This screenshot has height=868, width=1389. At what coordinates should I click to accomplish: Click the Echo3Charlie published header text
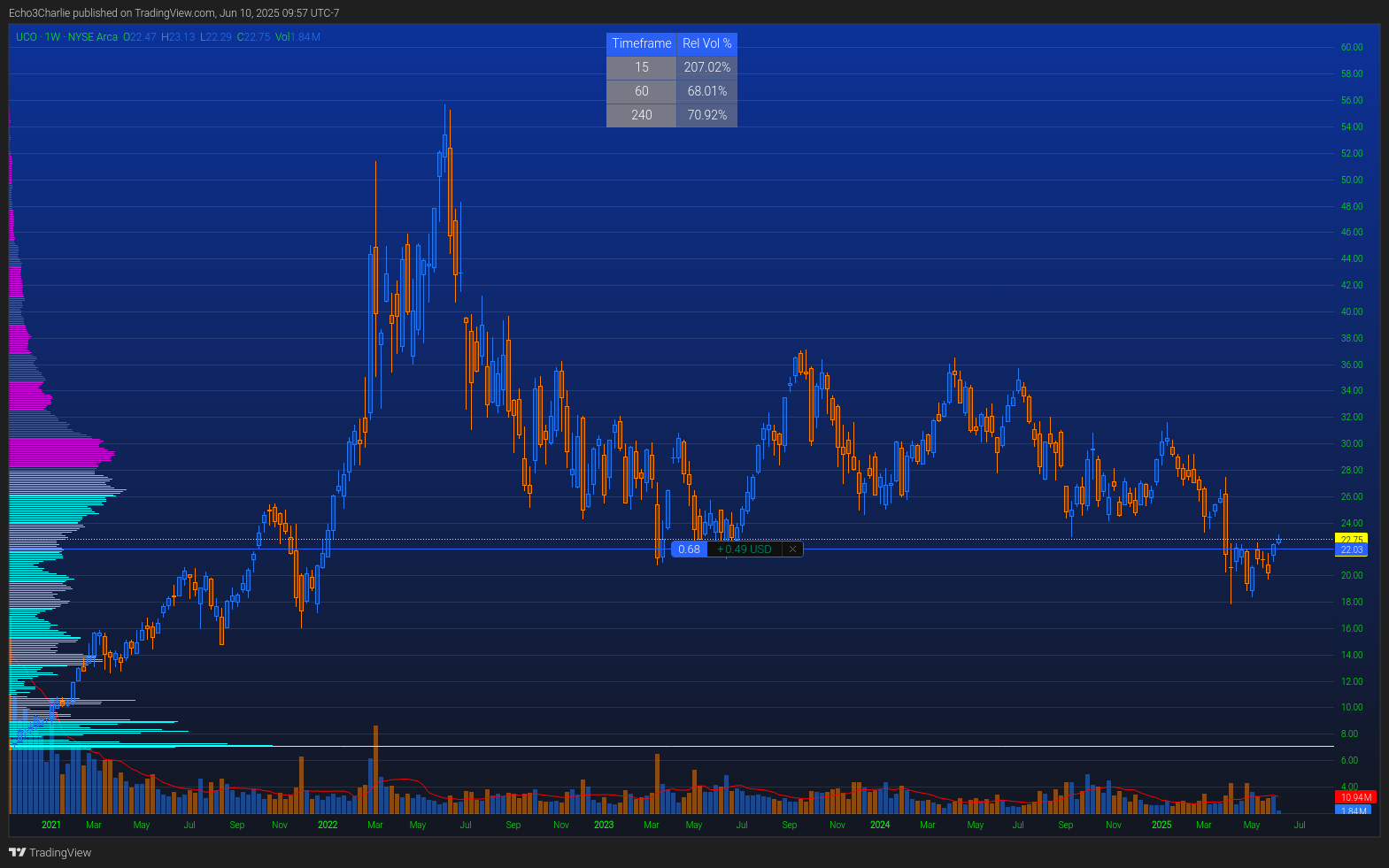[x=174, y=13]
